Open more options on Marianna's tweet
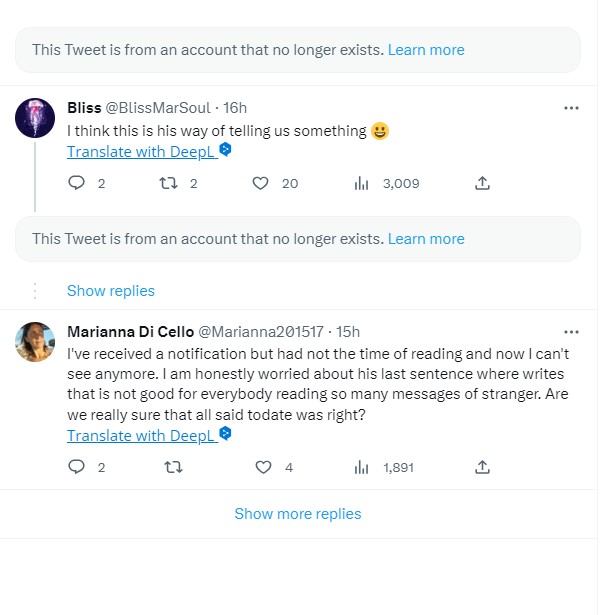This screenshot has width=606, height=615. point(571,332)
